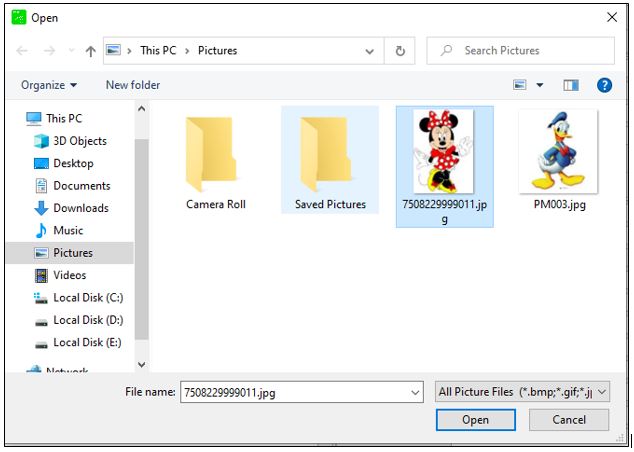Click the search magnifier icon
Image resolution: width=634 pixels, height=452 pixels.
[x=446, y=51]
